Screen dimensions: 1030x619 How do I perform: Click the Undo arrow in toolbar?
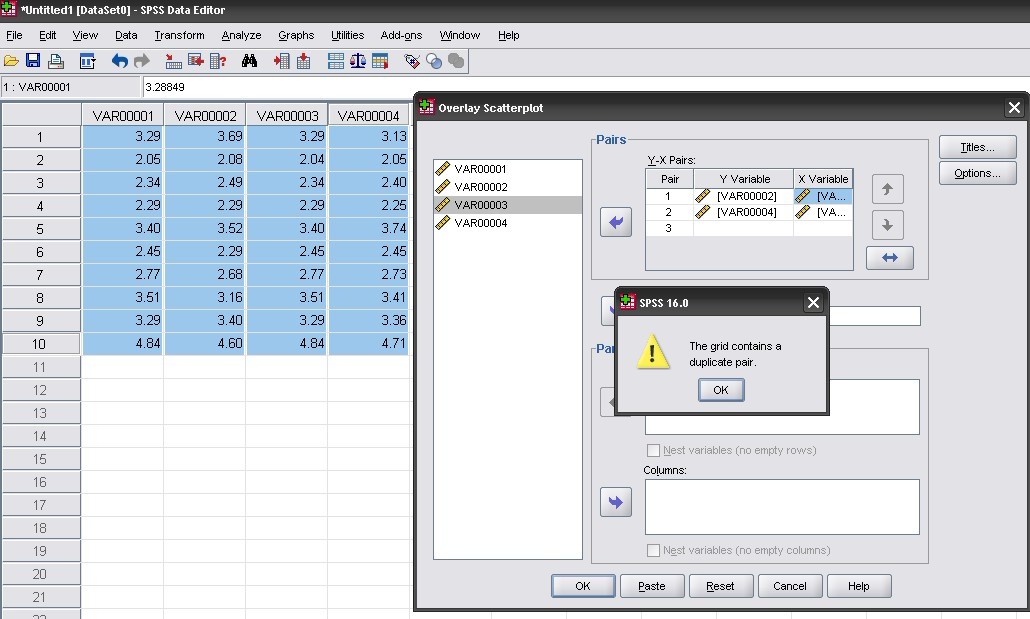click(119, 61)
